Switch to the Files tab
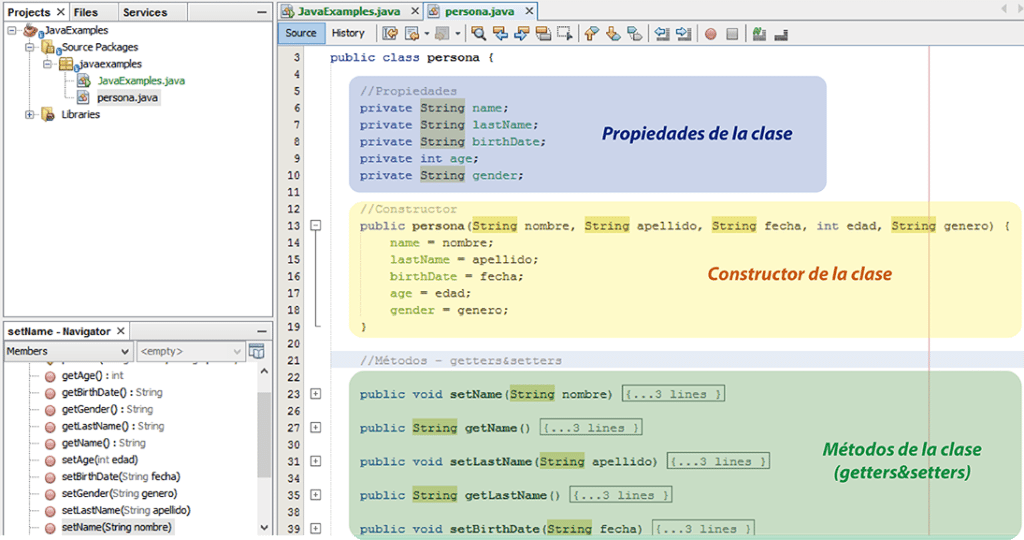Screen dimensions: 1024x540 point(86,12)
